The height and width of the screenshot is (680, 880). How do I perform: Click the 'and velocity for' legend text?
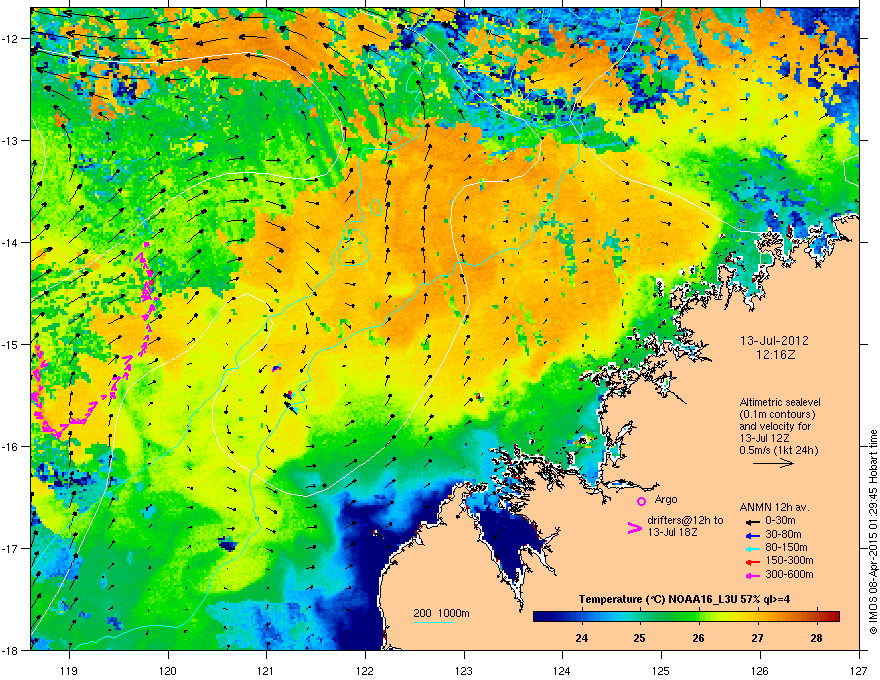click(775, 426)
